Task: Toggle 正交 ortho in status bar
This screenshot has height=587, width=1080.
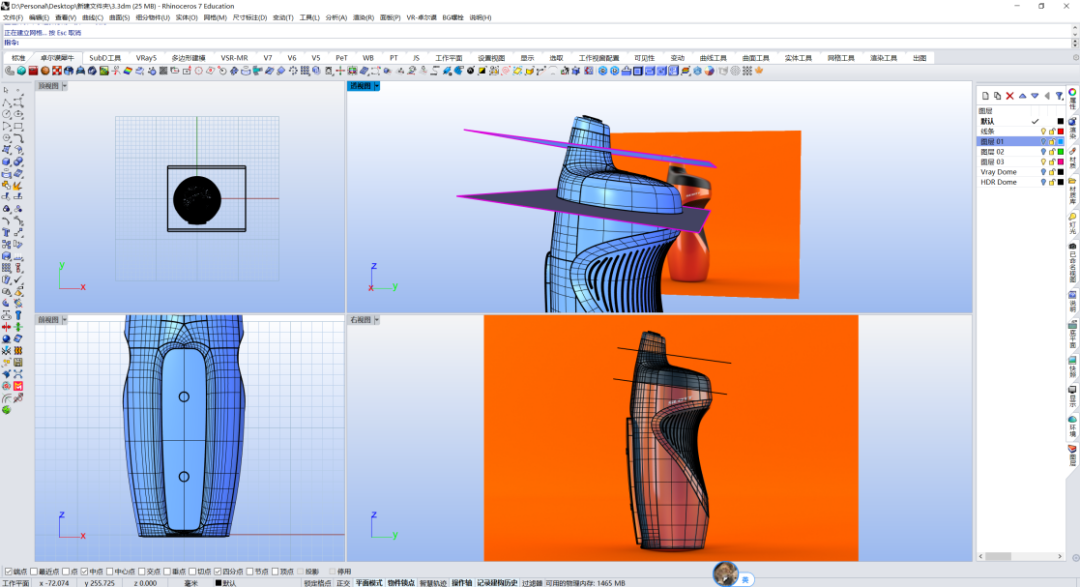Action: tap(342, 583)
